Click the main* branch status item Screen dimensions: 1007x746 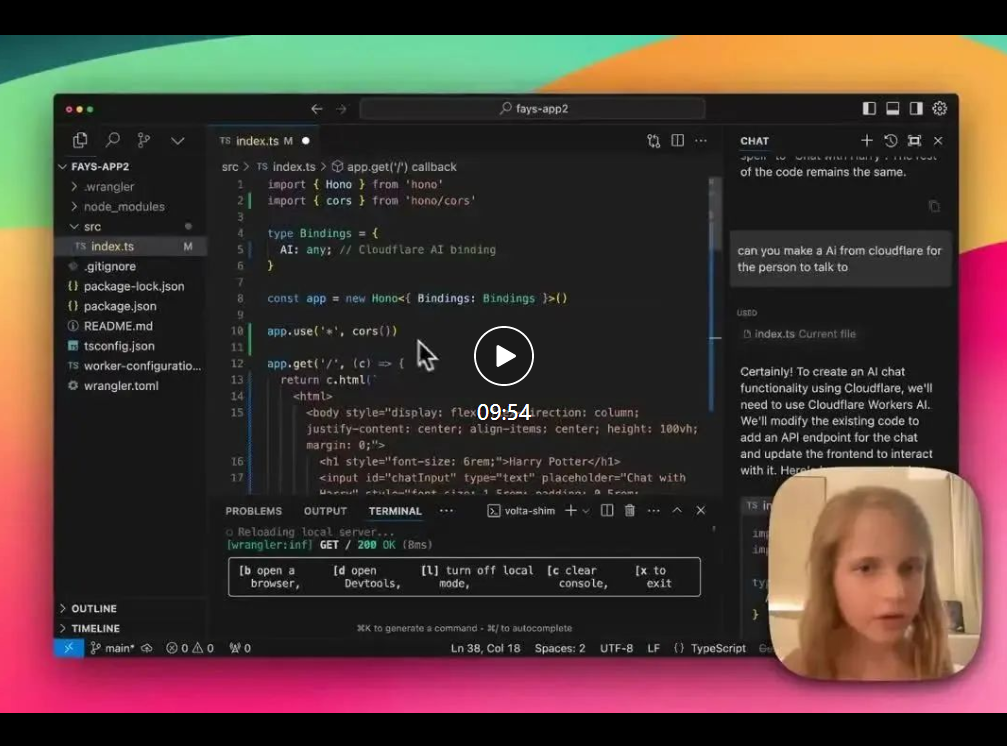(112, 648)
